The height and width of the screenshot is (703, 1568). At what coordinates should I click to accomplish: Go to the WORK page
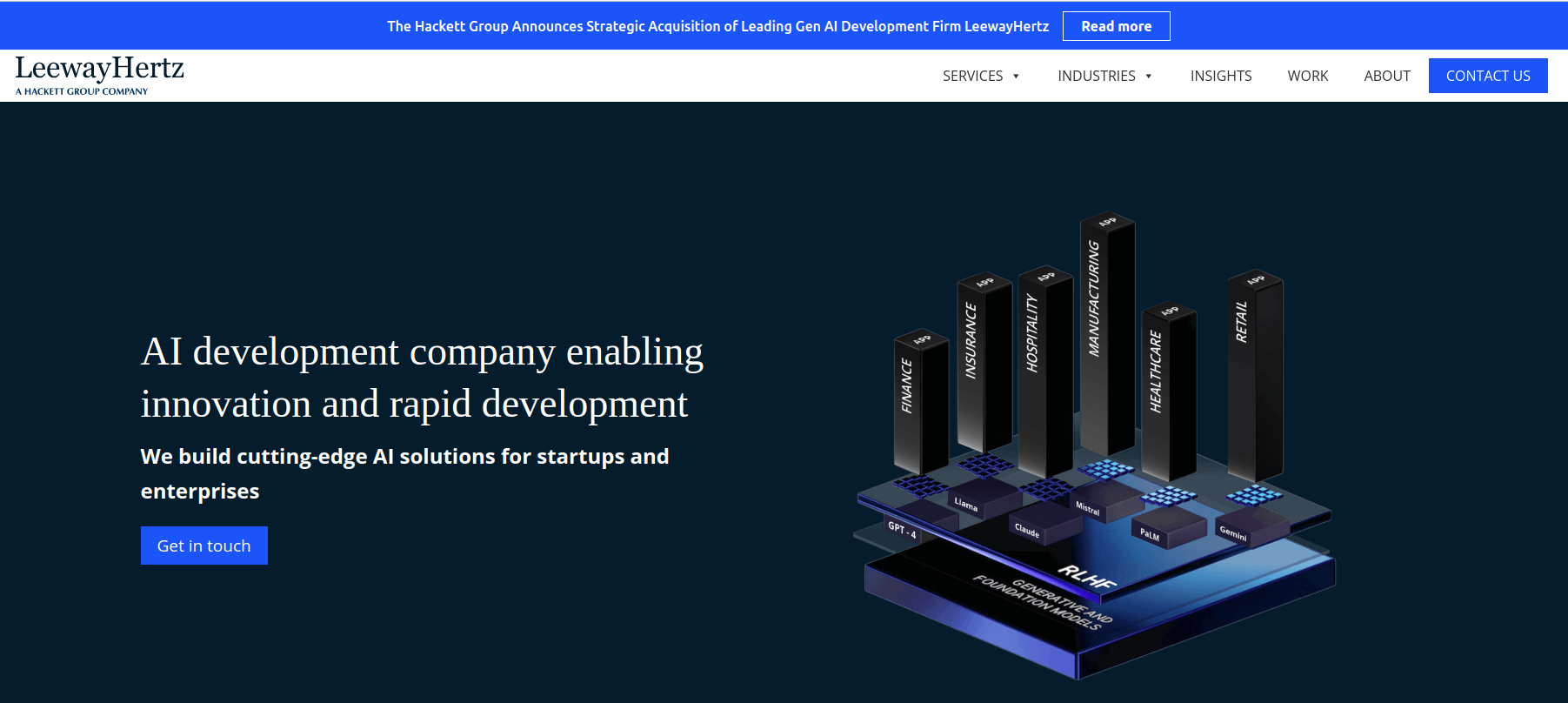pyautogui.click(x=1307, y=76)
